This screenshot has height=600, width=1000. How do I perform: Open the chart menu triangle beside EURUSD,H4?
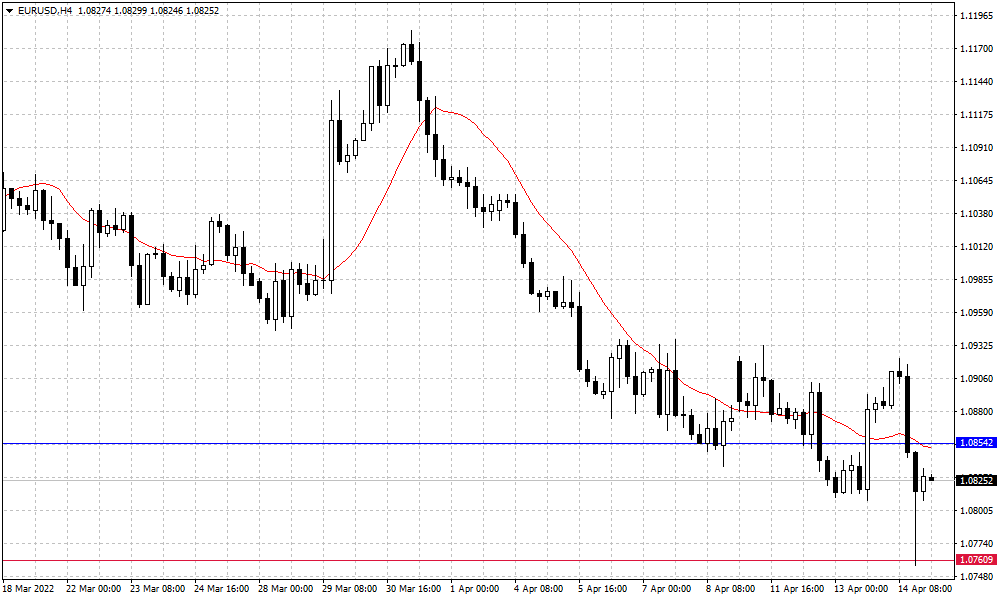coord(9,11)
